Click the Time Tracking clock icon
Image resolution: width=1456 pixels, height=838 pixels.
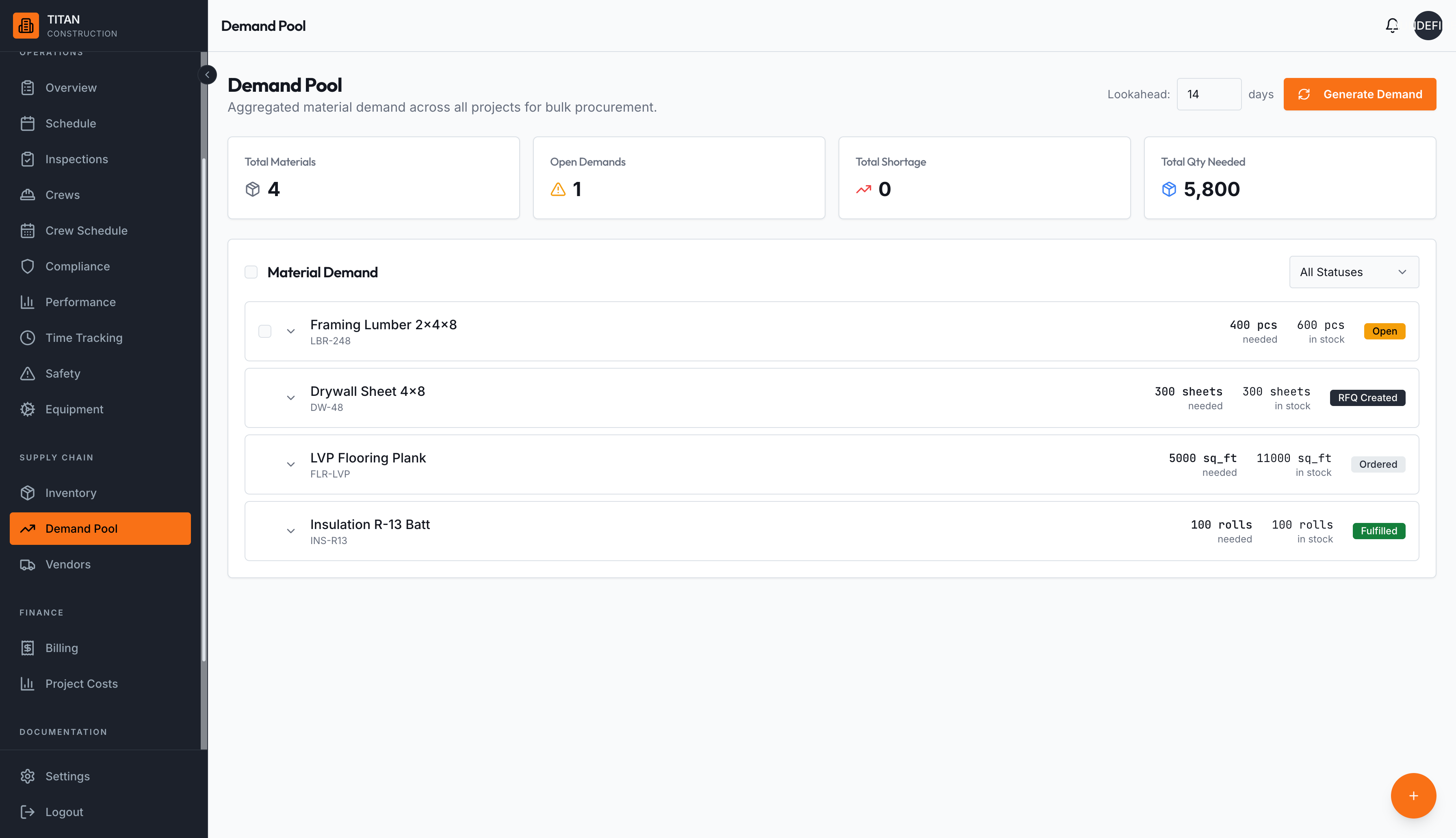28,338
